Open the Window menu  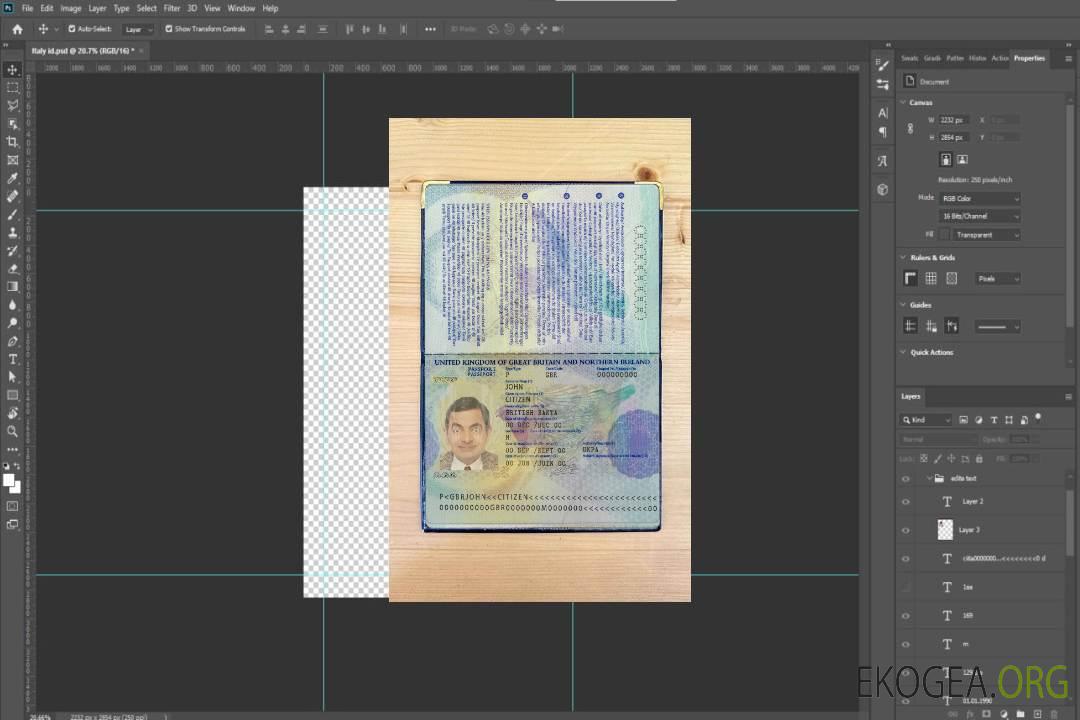241,8
